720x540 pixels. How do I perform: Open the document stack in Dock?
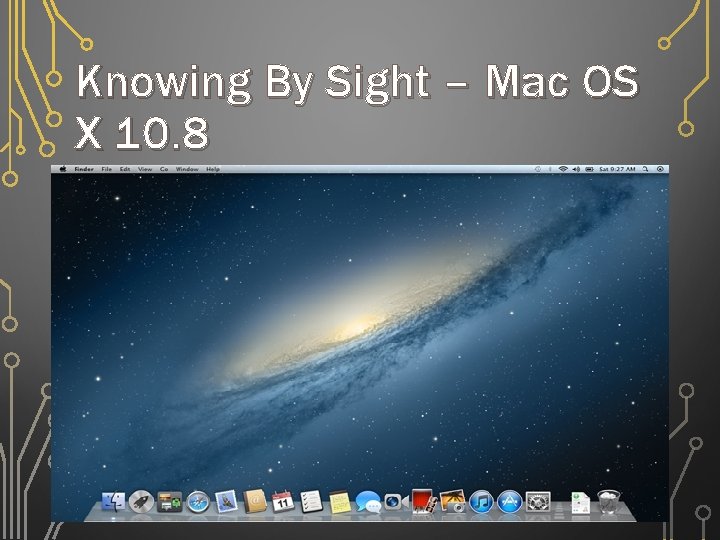pos(580,503)
